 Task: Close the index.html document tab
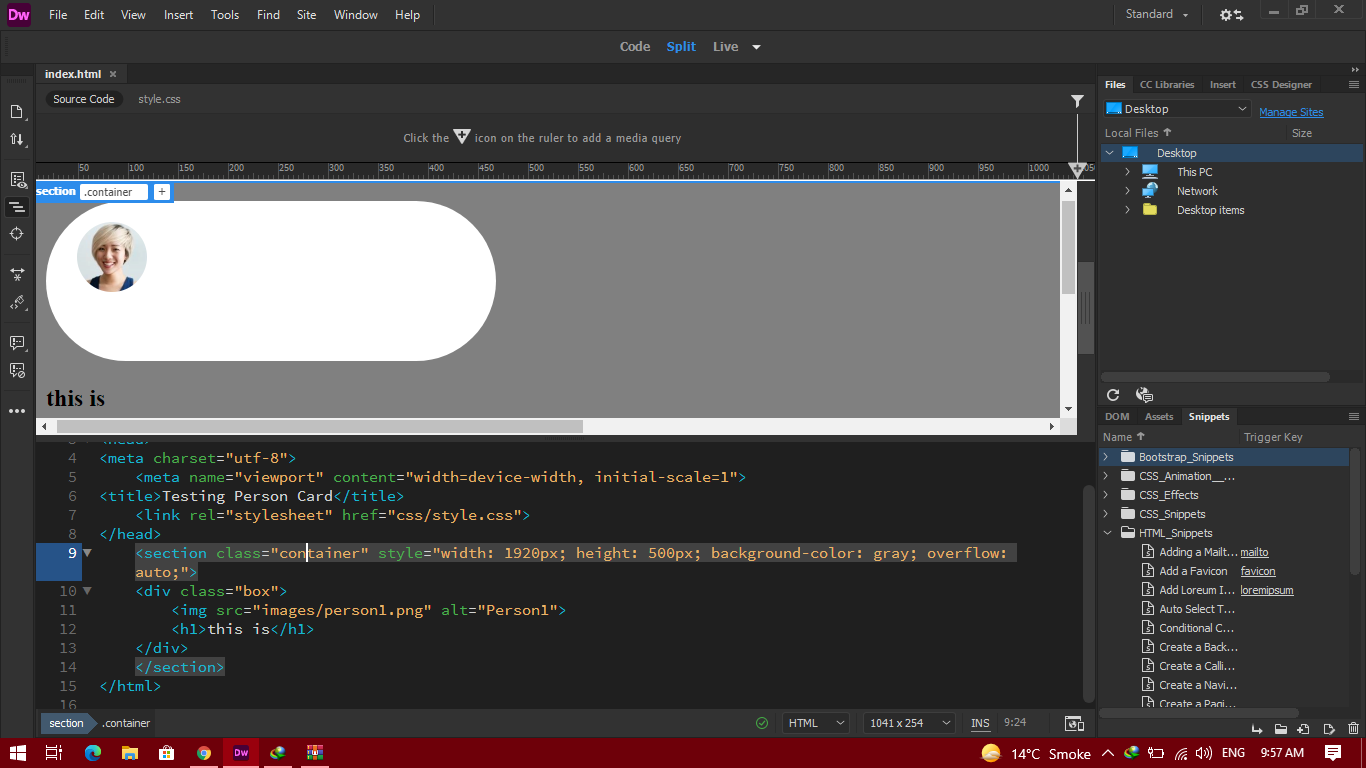coord(113,74)
